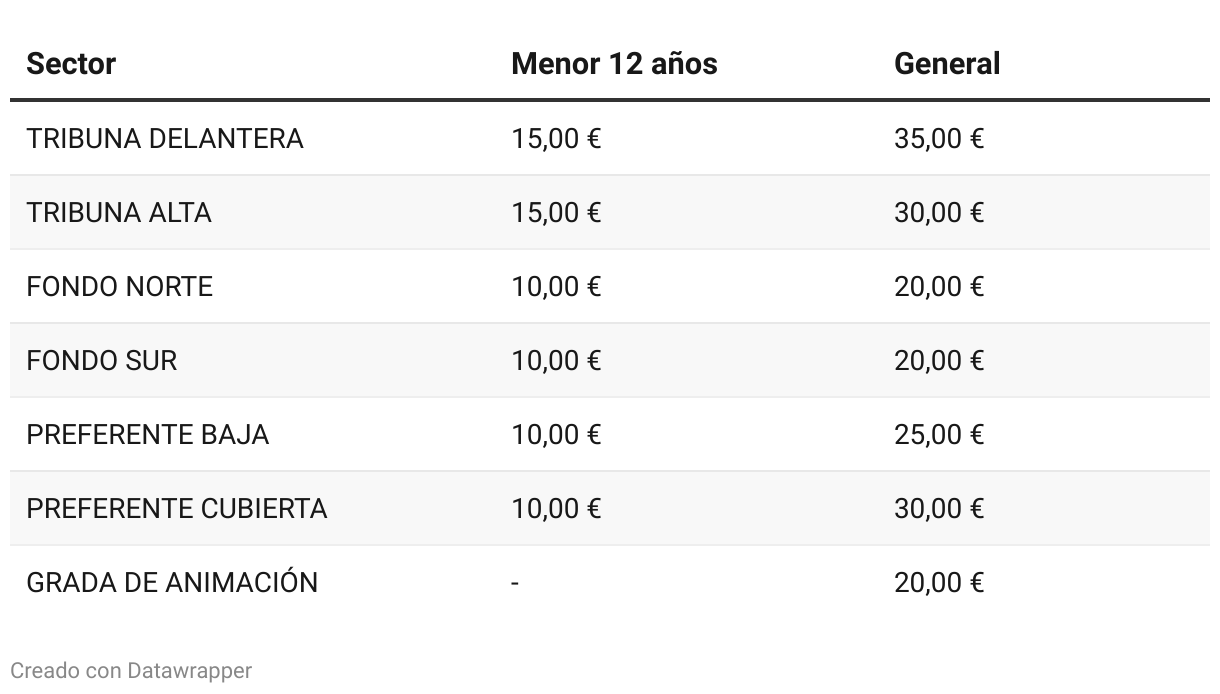Select the Menor 12 años column header

(x=614, y=64)
